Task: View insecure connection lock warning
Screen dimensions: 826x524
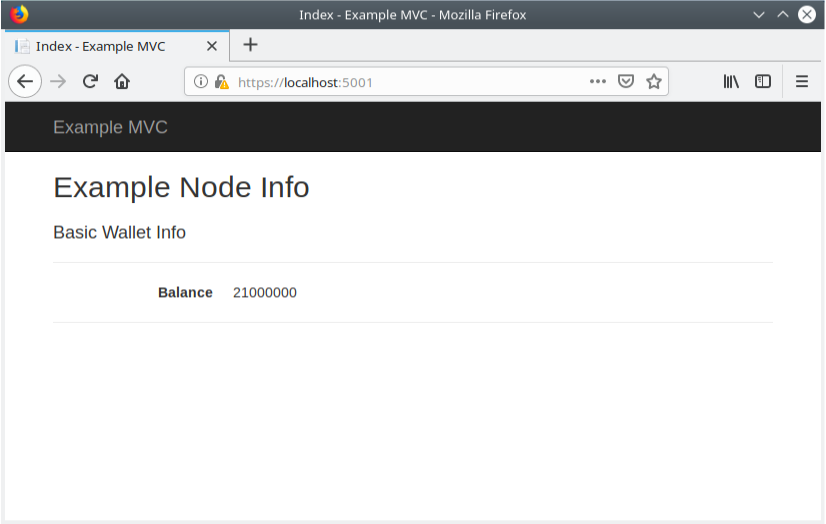Action: (x=221, y=82)
